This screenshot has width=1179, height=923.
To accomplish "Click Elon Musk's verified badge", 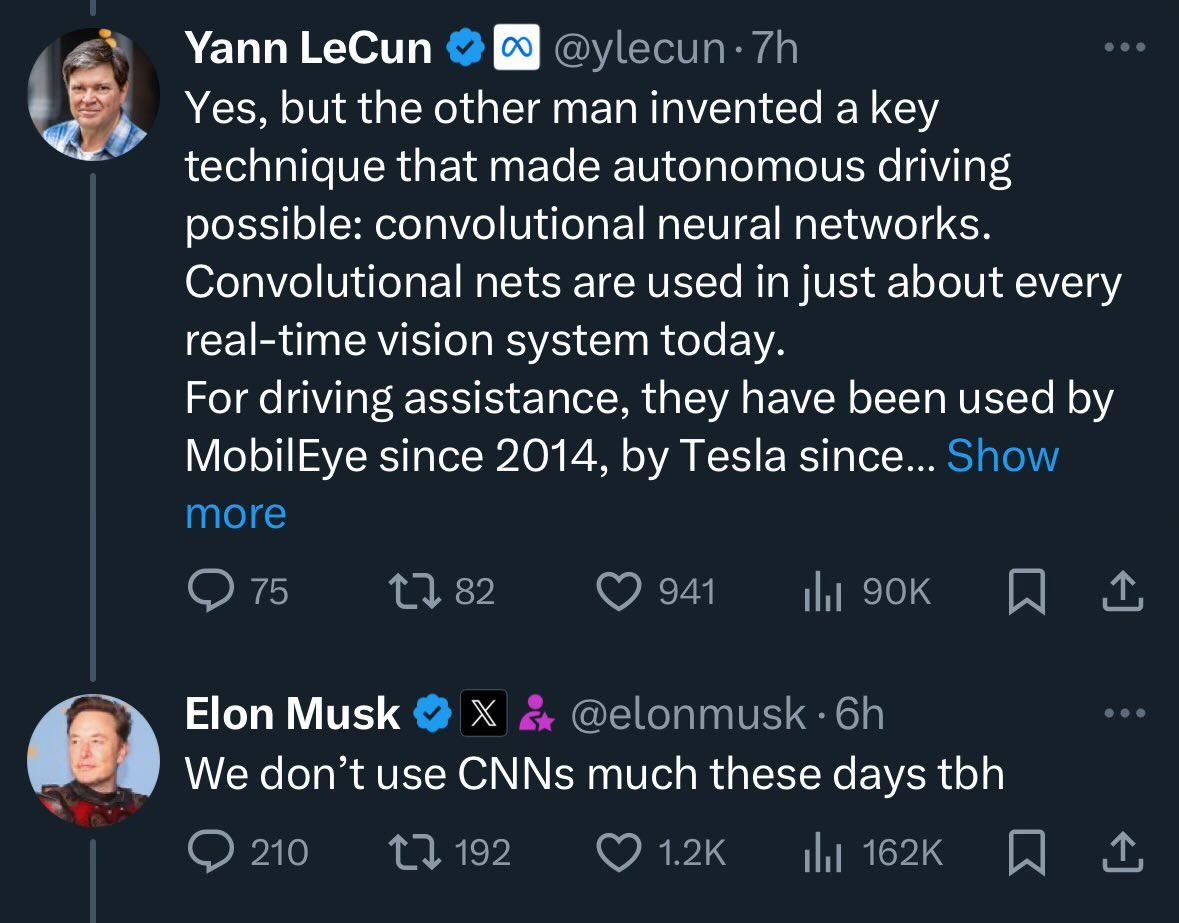I will click(x=433, y=712).
